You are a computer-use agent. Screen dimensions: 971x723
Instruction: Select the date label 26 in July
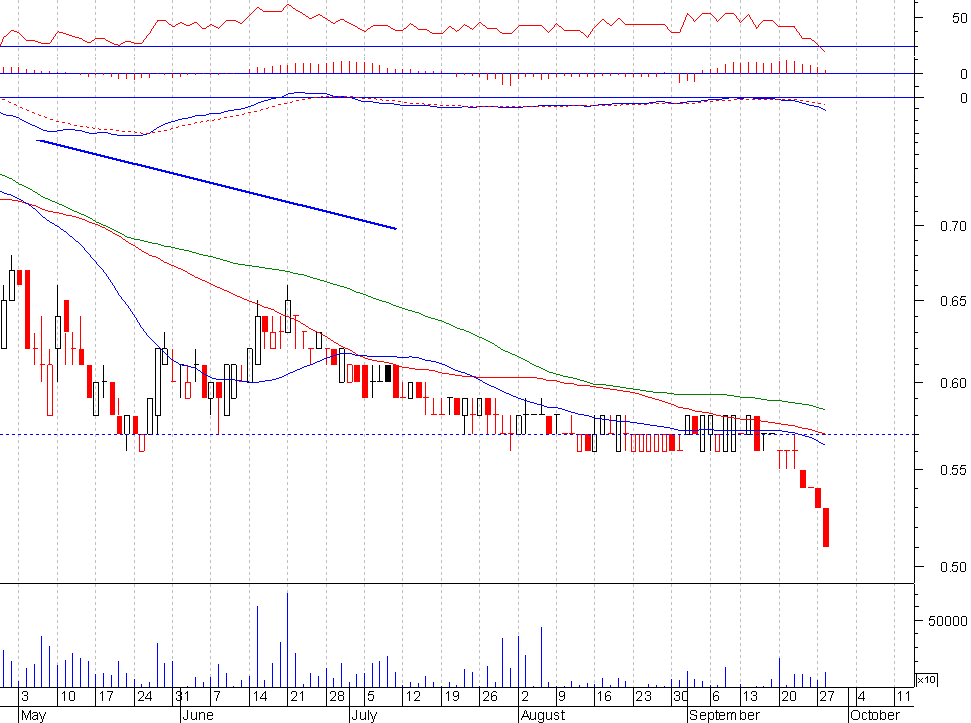click(490, 696)
